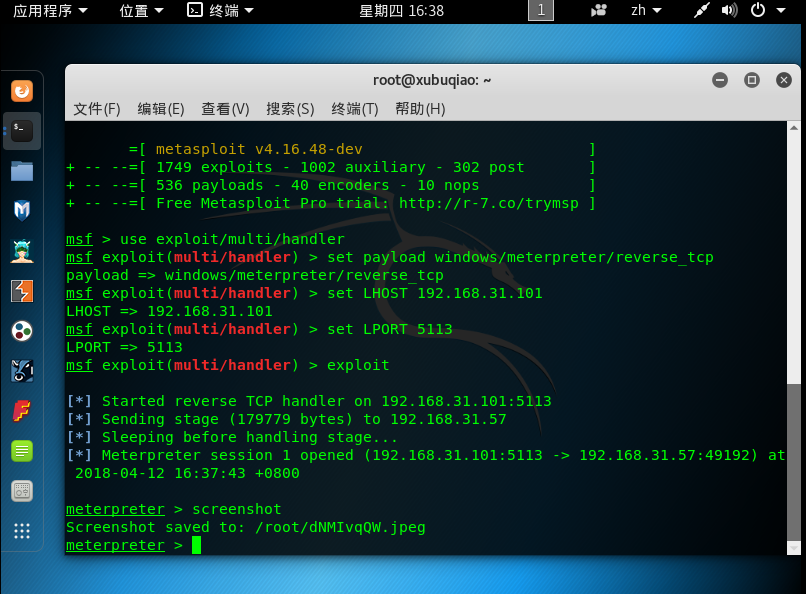Maximize the terminal window
The height and width of the screenshot is (594, 806).
point(752,80)
